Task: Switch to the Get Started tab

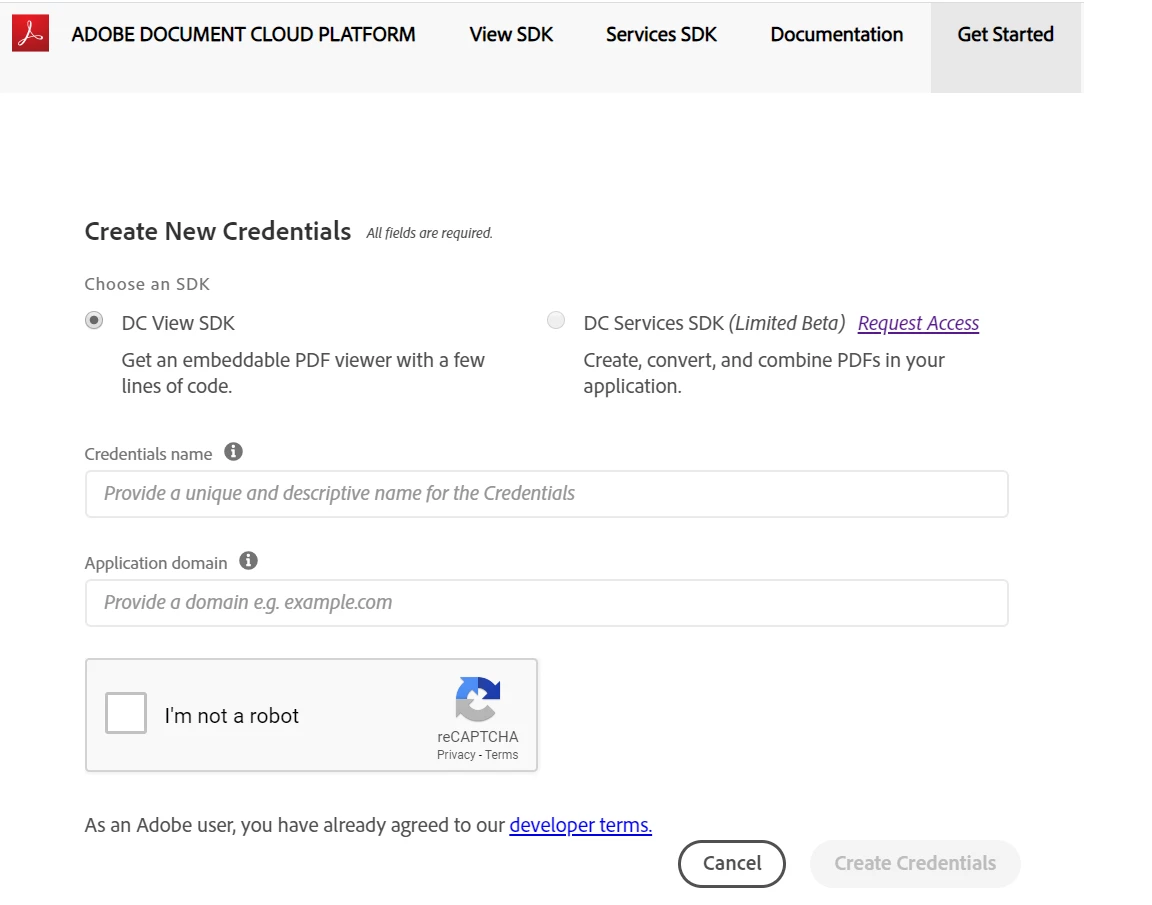Action: [x=1005, y=35]
